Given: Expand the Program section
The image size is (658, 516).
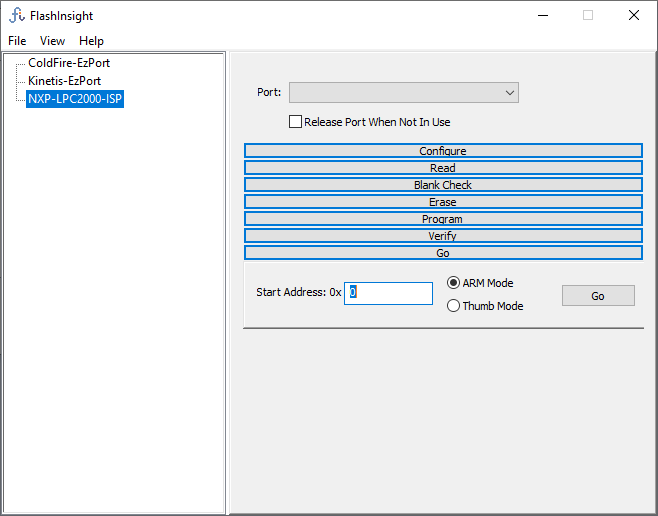Looking at the screenshot, I should click(443, 219).
